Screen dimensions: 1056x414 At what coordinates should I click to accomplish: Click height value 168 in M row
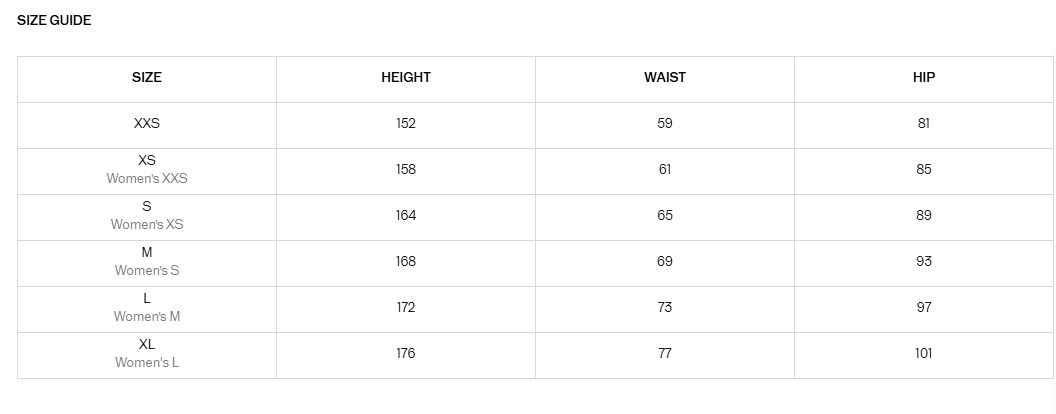pyautogui.click(x=406, y=262)
